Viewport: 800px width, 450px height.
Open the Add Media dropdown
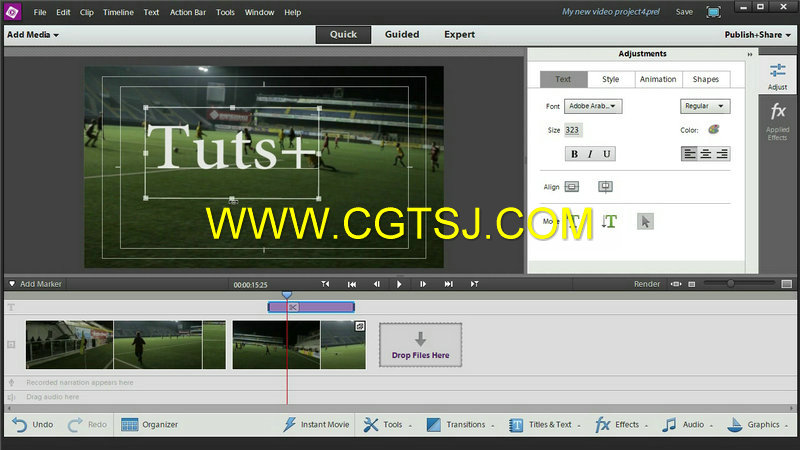click(x=33, y=35)
